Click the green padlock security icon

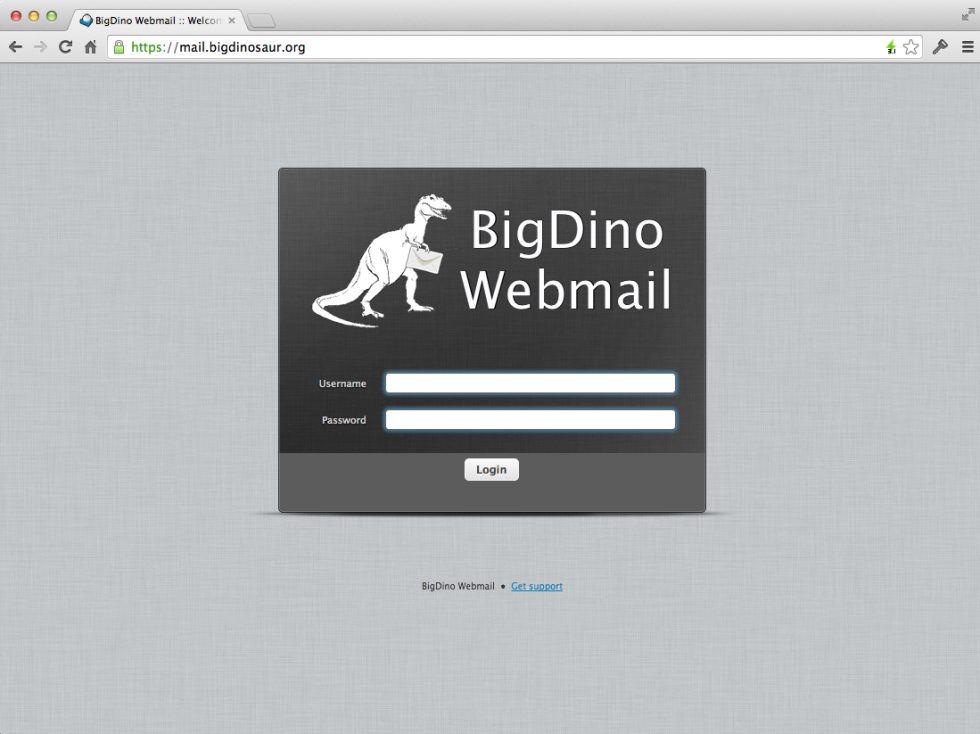click(119, 46)
